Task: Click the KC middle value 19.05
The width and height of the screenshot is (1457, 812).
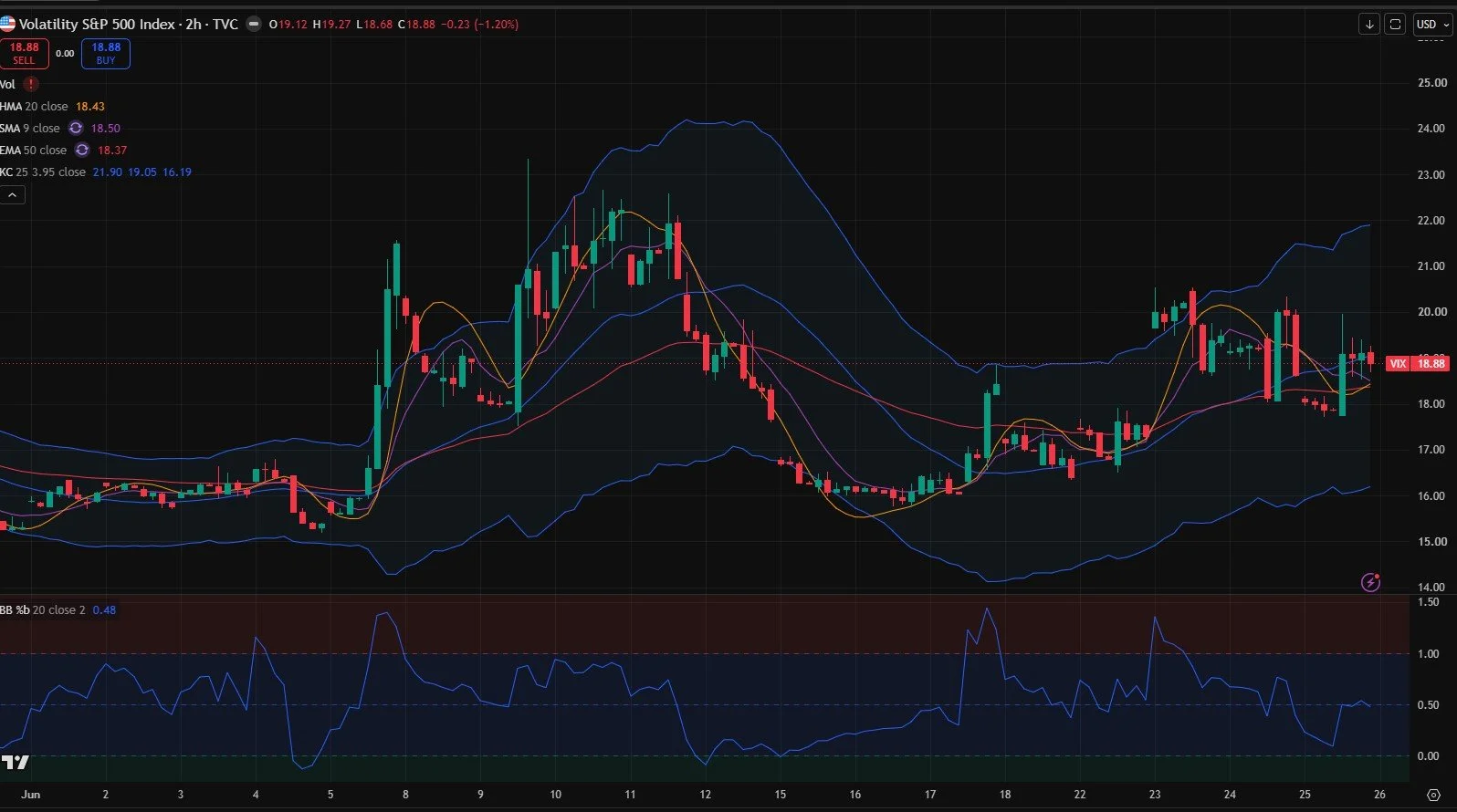Action: click(142, 172)
